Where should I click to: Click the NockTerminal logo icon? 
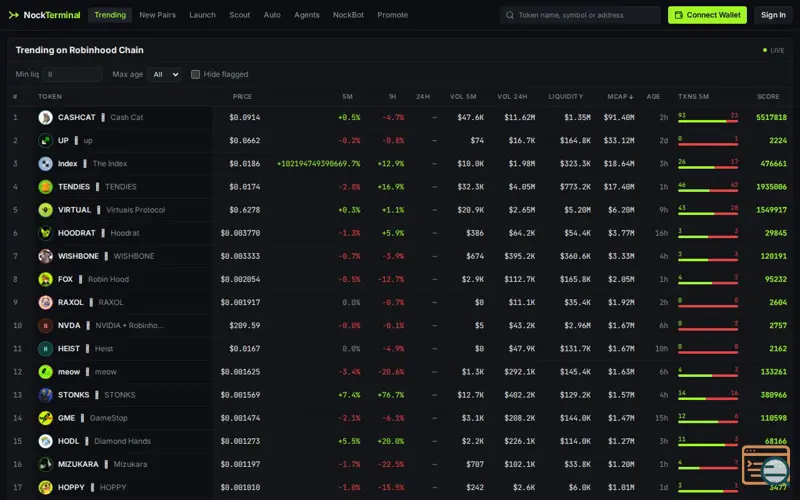(x=14, y=15)
